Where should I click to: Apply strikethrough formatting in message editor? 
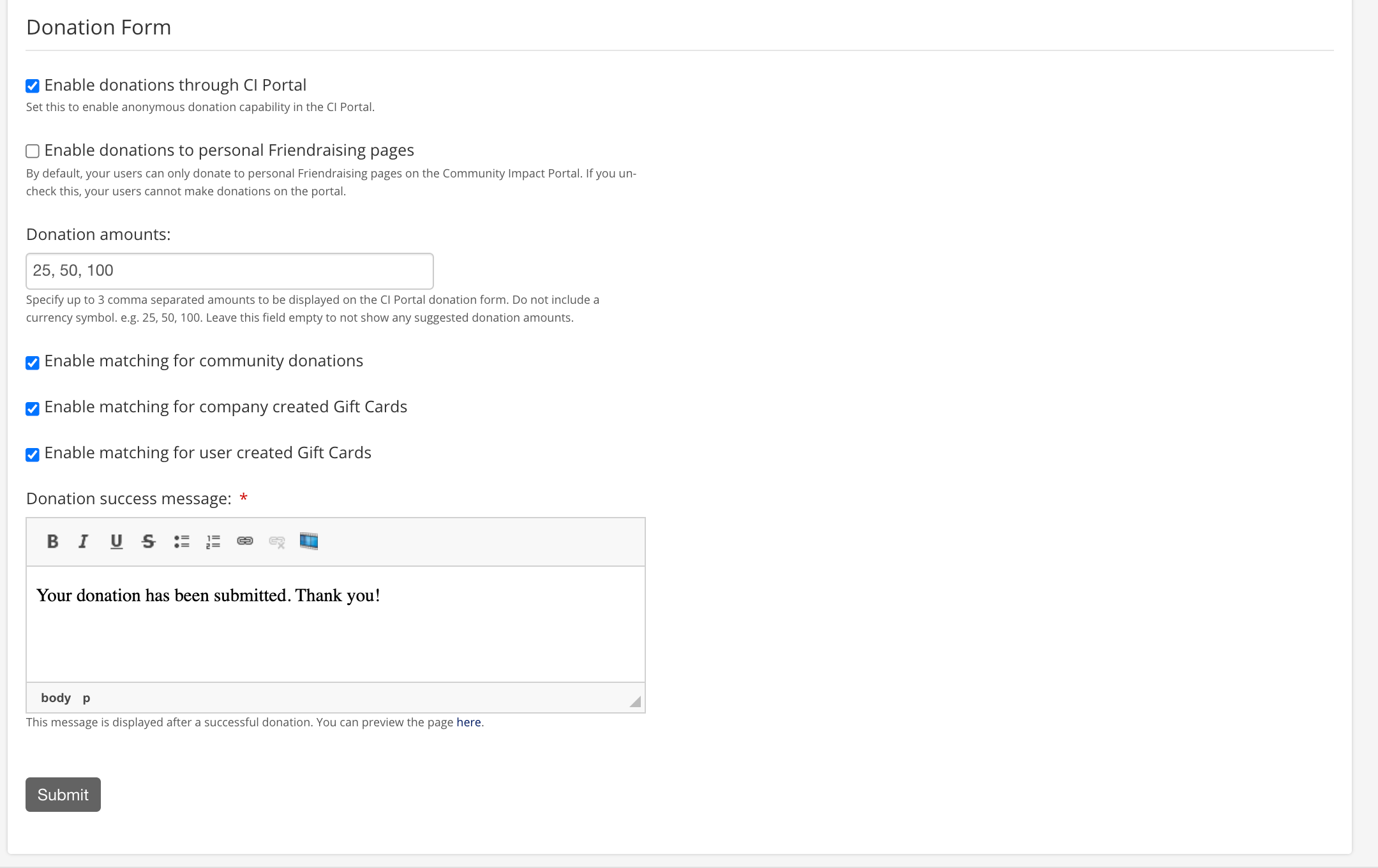pos(149,541)
